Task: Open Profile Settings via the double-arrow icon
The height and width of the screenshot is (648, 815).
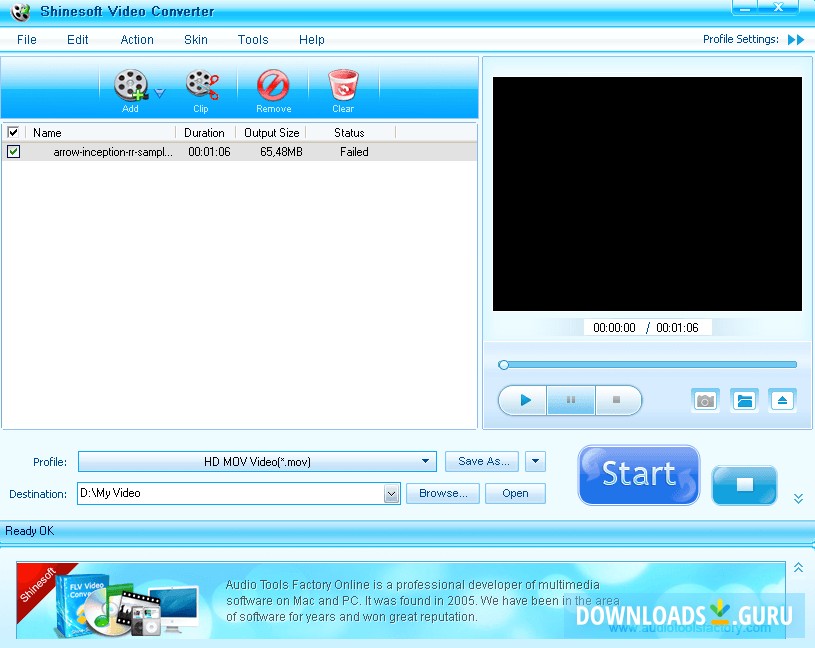Action: 795,40
